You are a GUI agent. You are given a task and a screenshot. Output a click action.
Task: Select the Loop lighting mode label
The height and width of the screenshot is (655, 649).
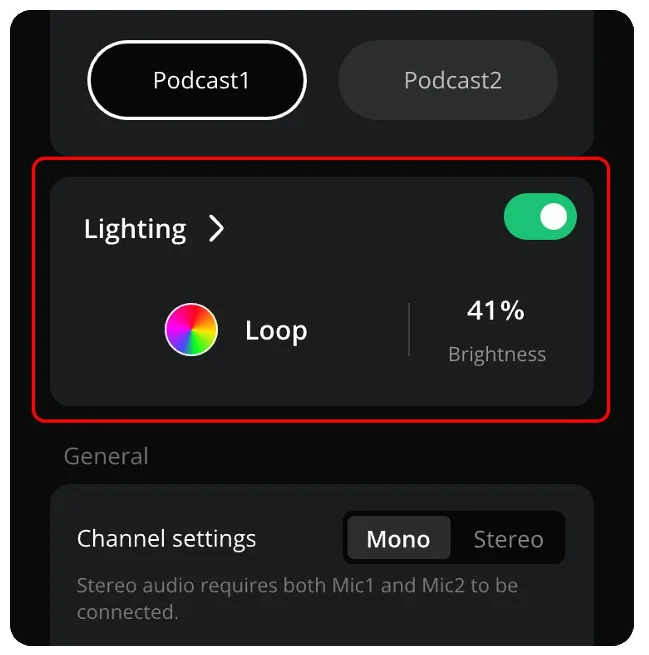tap(276, 331)
